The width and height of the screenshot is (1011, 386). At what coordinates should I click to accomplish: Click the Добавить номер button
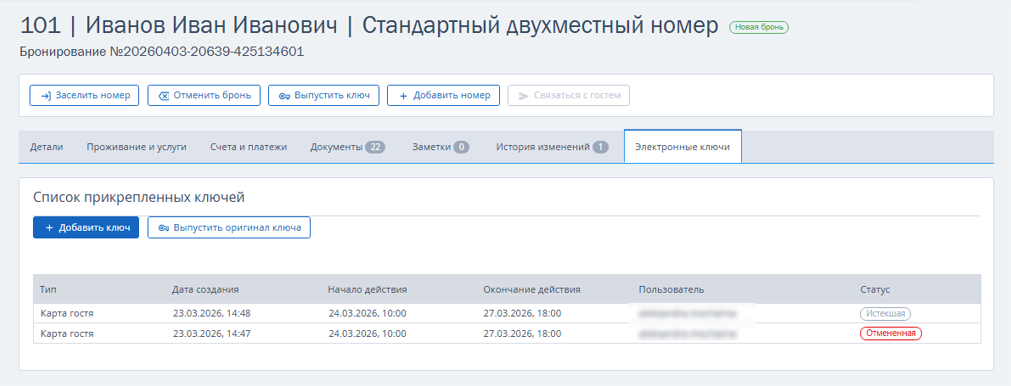tap(443, 95)
